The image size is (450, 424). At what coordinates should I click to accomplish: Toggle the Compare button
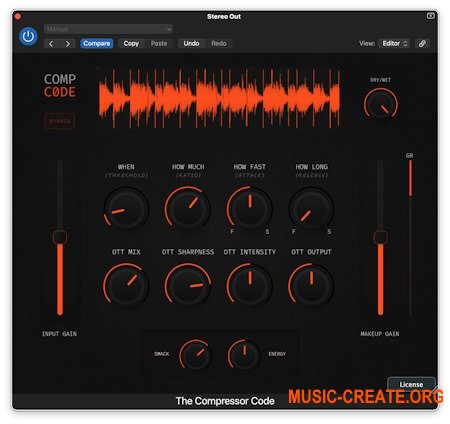pyautogui.click(x=97, y=44)
